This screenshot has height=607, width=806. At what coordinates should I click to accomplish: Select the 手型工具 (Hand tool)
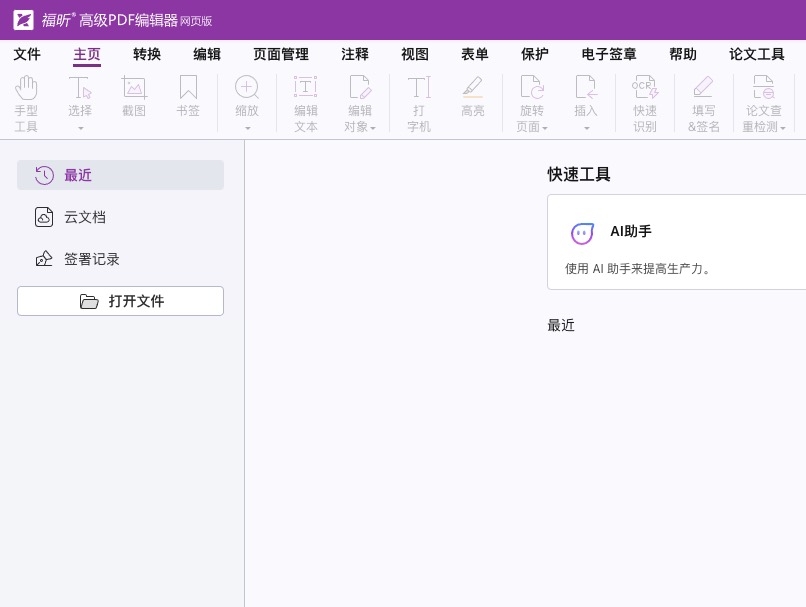pos(27,100)
